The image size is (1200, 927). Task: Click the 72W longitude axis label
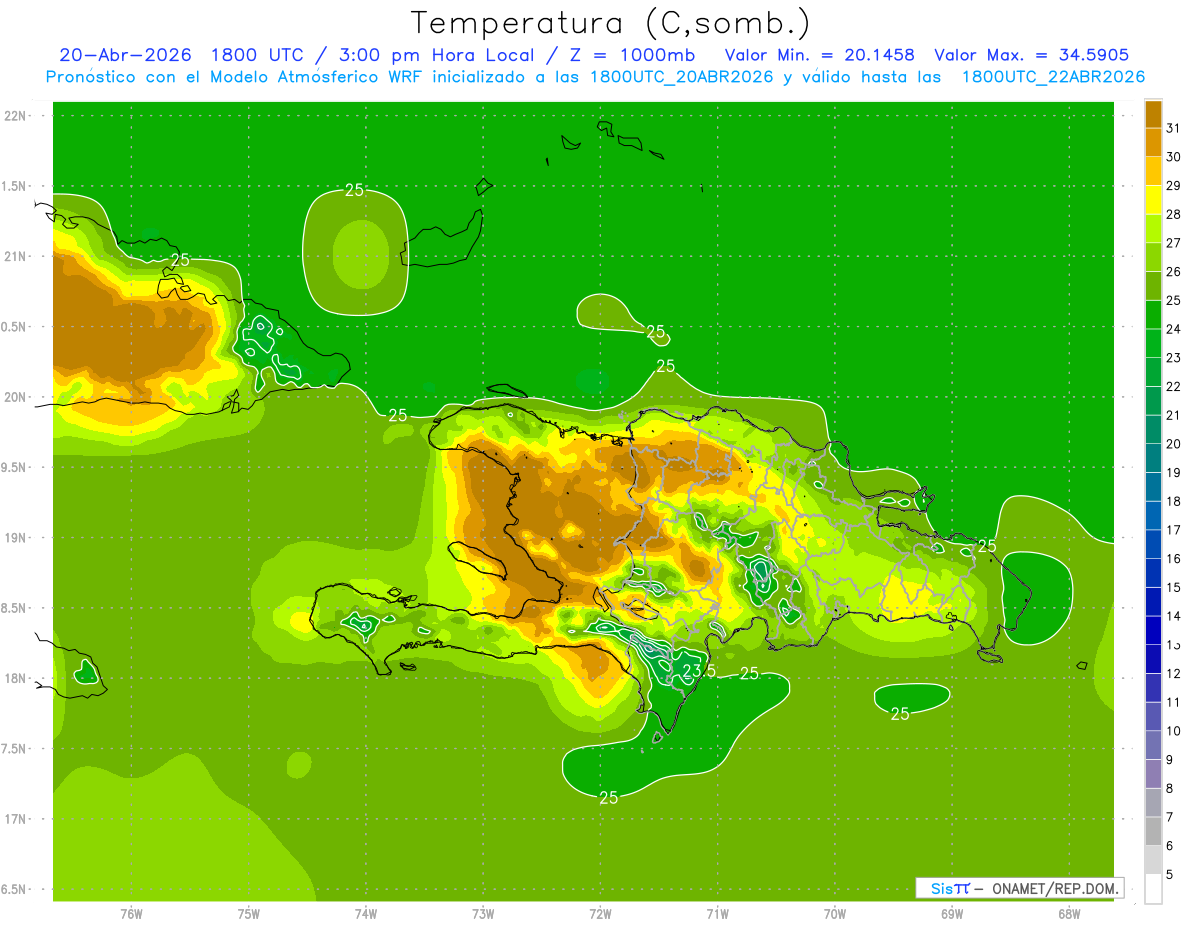coord(600,913)
